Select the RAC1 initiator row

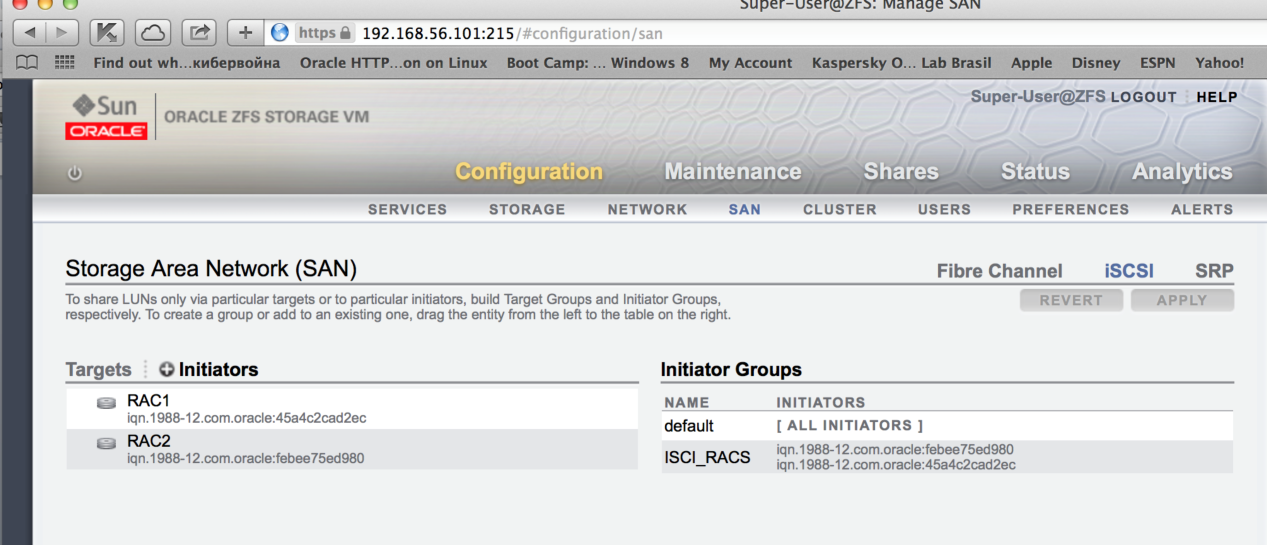pyautogui.click(x=352, y=408)
